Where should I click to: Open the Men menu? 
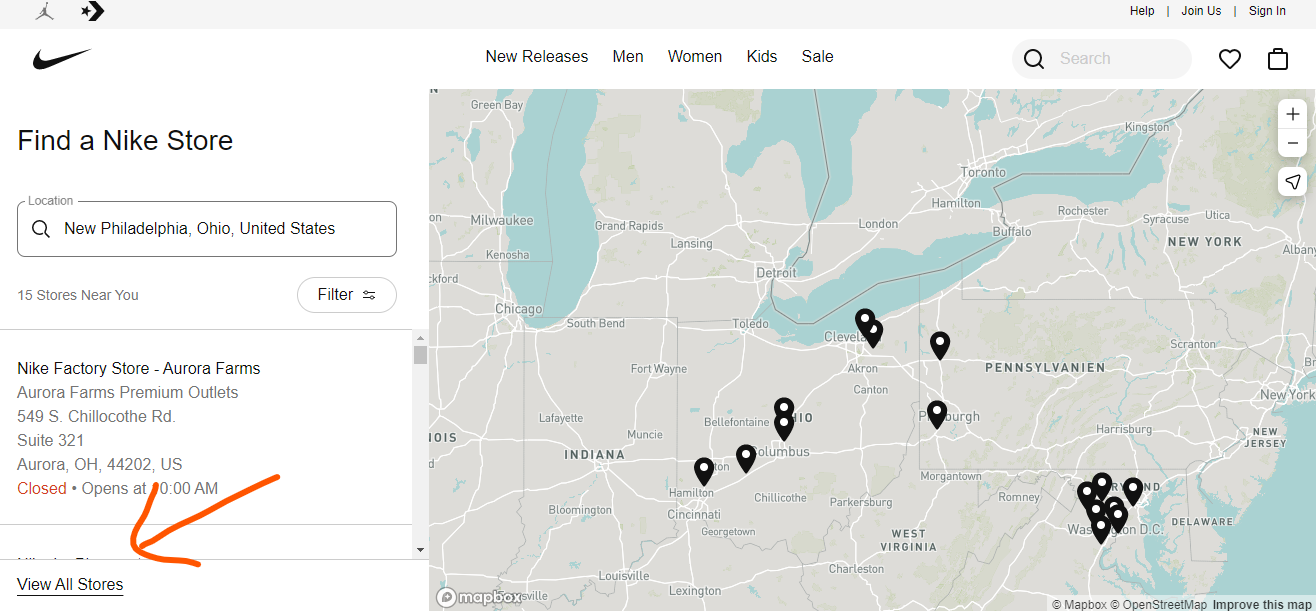(628, 57)
